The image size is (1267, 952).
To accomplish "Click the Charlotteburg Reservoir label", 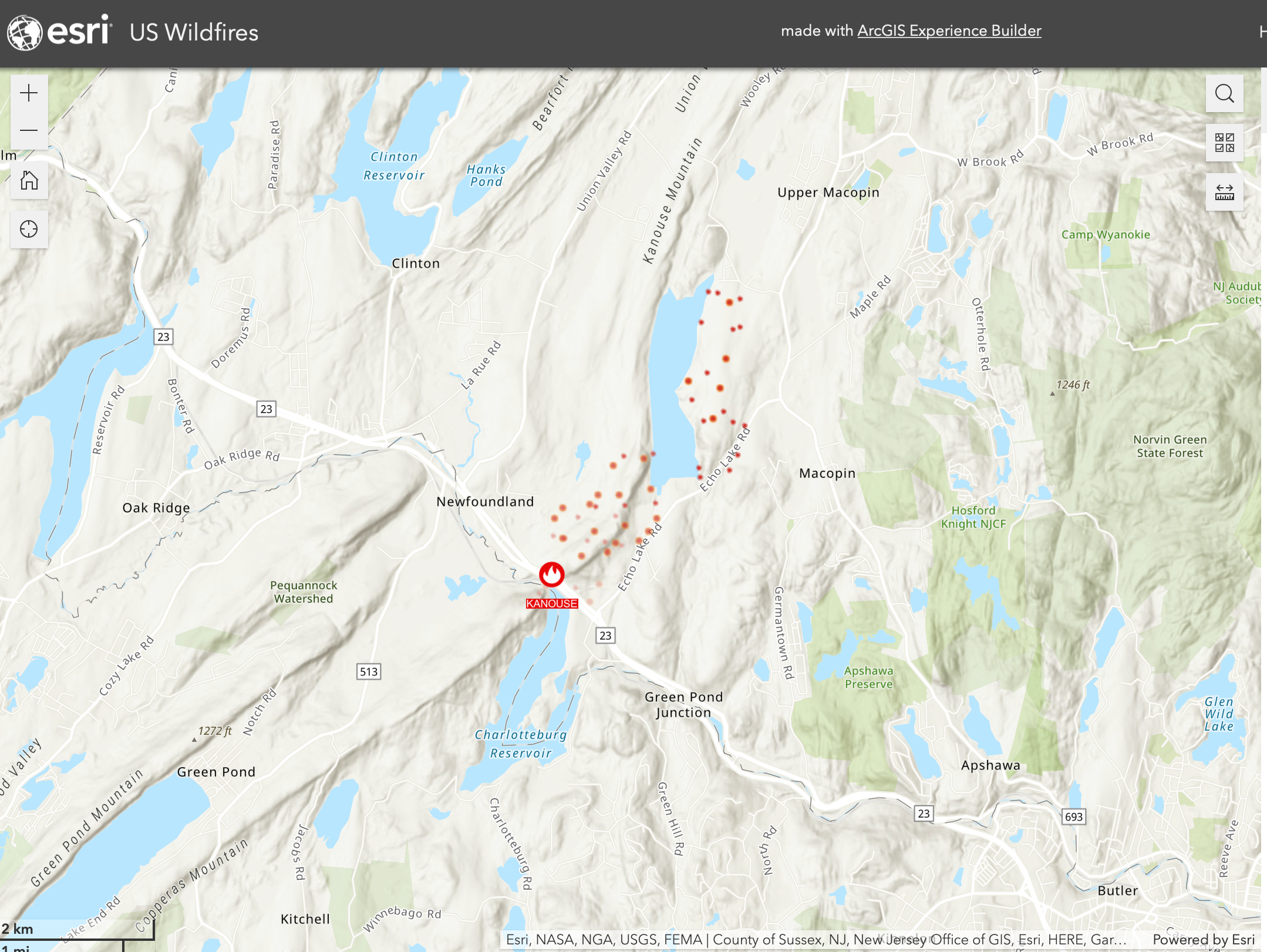I will [521, 744].
